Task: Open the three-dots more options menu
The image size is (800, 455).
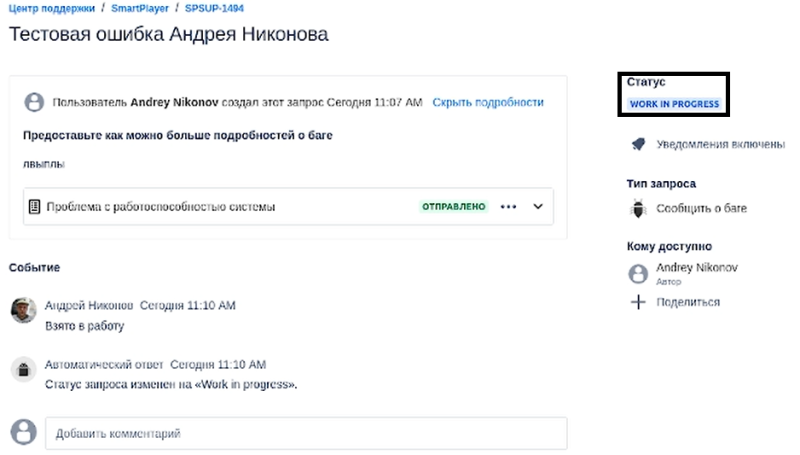Action: [x=508, y=207]
